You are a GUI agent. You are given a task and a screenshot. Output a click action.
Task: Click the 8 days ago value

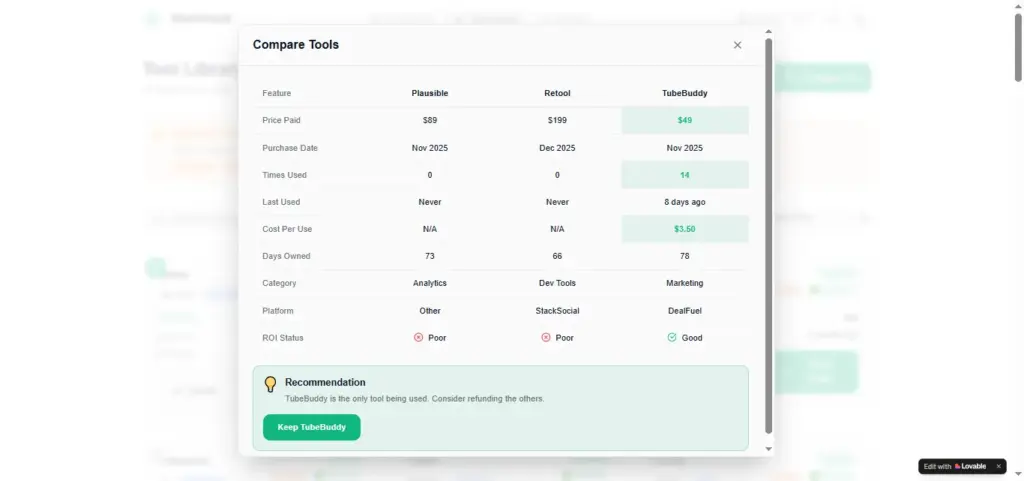[x=684, y=202]
